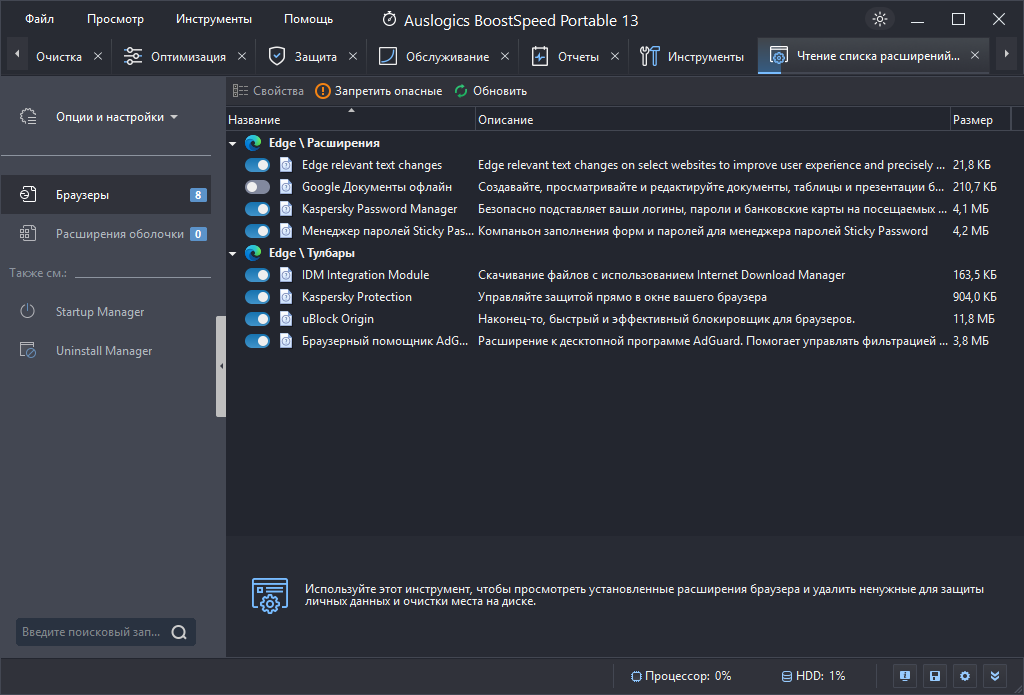Viewport: 1024px width, 695px height.
Task: Collapse the Edge \ Расширения group
Action: (x=232, y=143)
